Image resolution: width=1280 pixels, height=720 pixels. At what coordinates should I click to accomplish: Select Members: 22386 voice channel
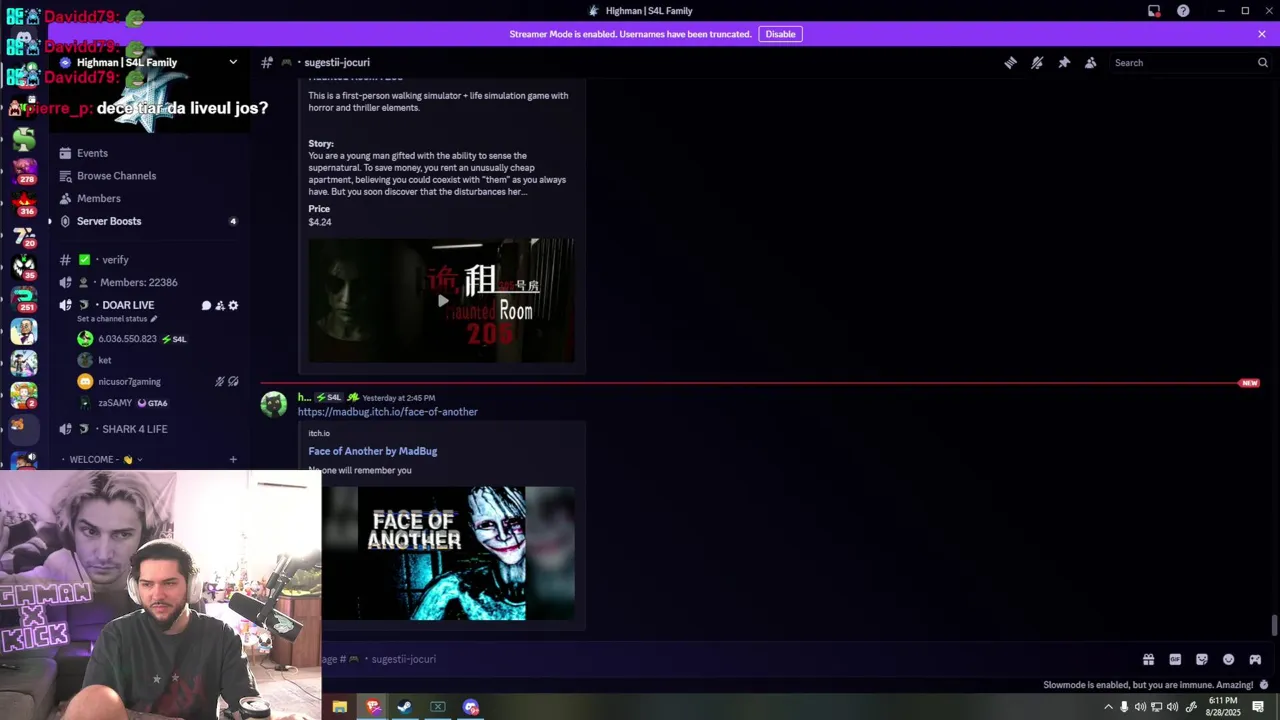pyautogui.click(x=138, y=283)
